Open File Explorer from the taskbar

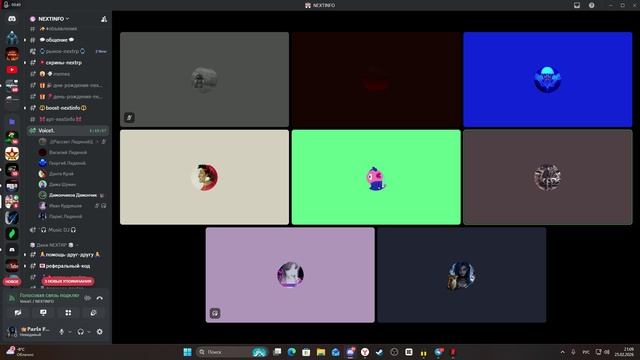[321, 352]
